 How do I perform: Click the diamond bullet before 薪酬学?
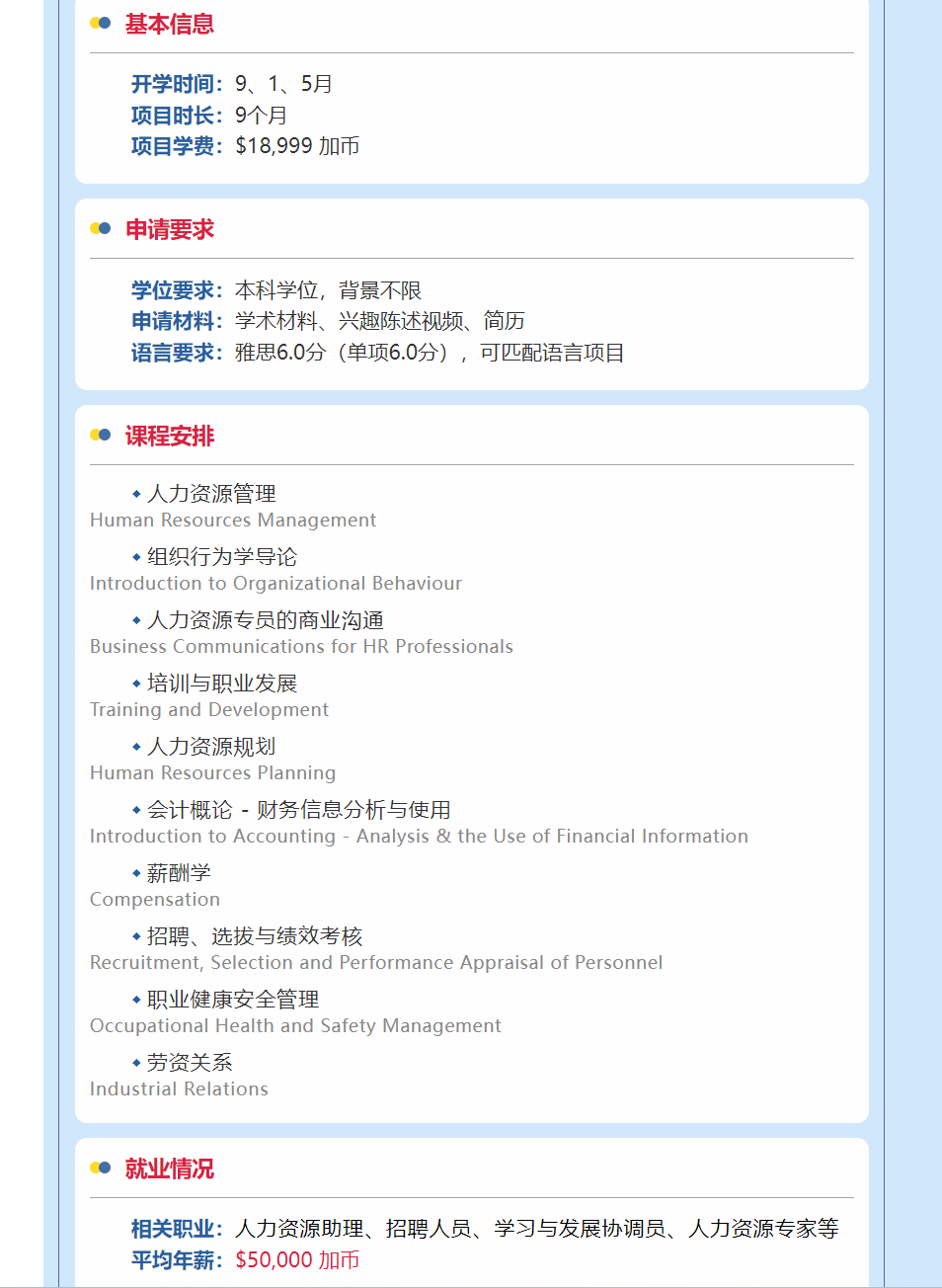pyautogui.click(x=136, y=873)
